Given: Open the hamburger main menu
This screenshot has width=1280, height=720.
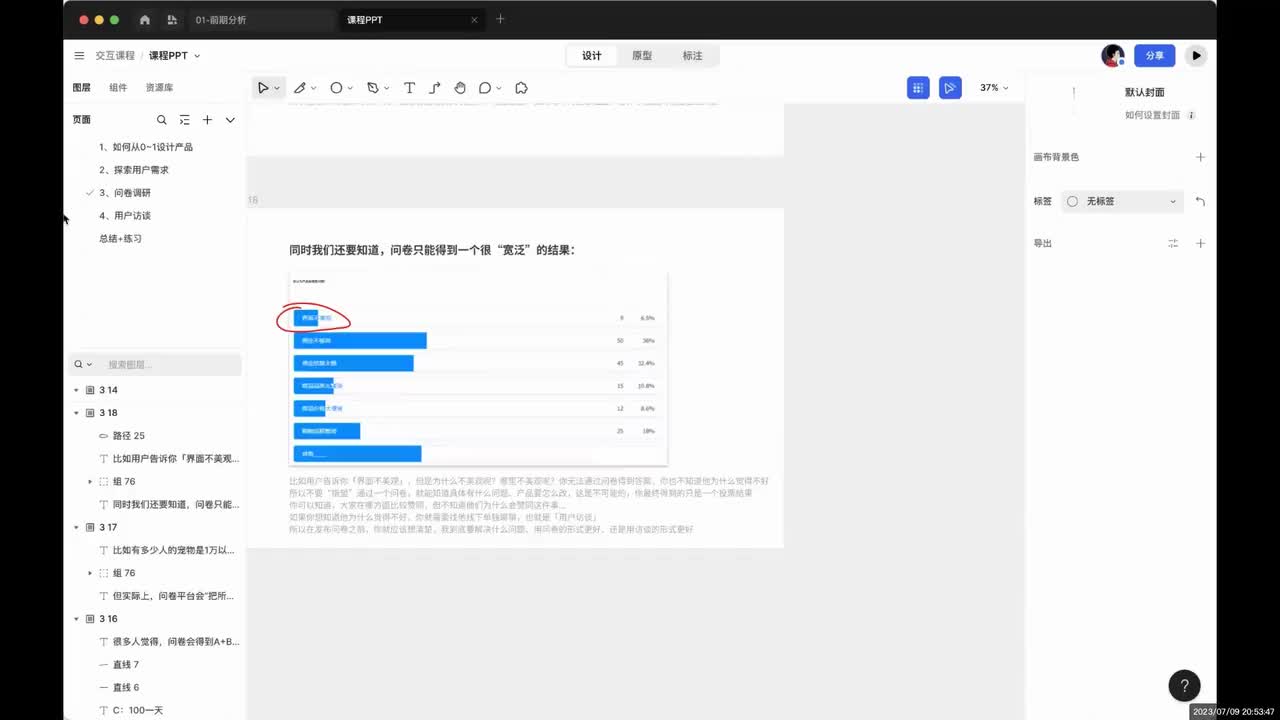Looking at the screenshot, I should coord(79,56).
